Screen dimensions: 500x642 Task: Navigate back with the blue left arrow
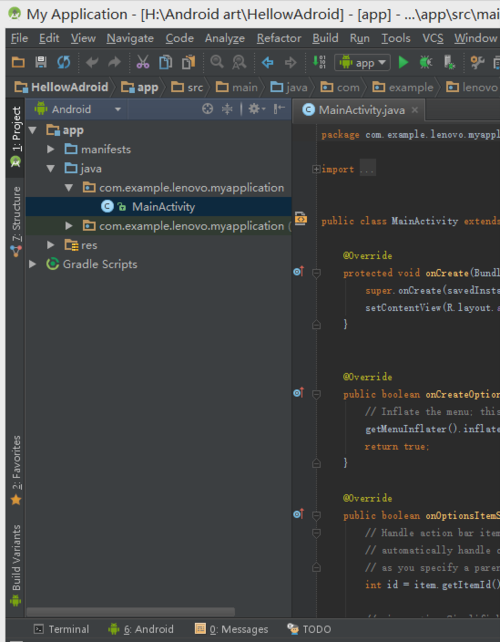click(267, 62)
